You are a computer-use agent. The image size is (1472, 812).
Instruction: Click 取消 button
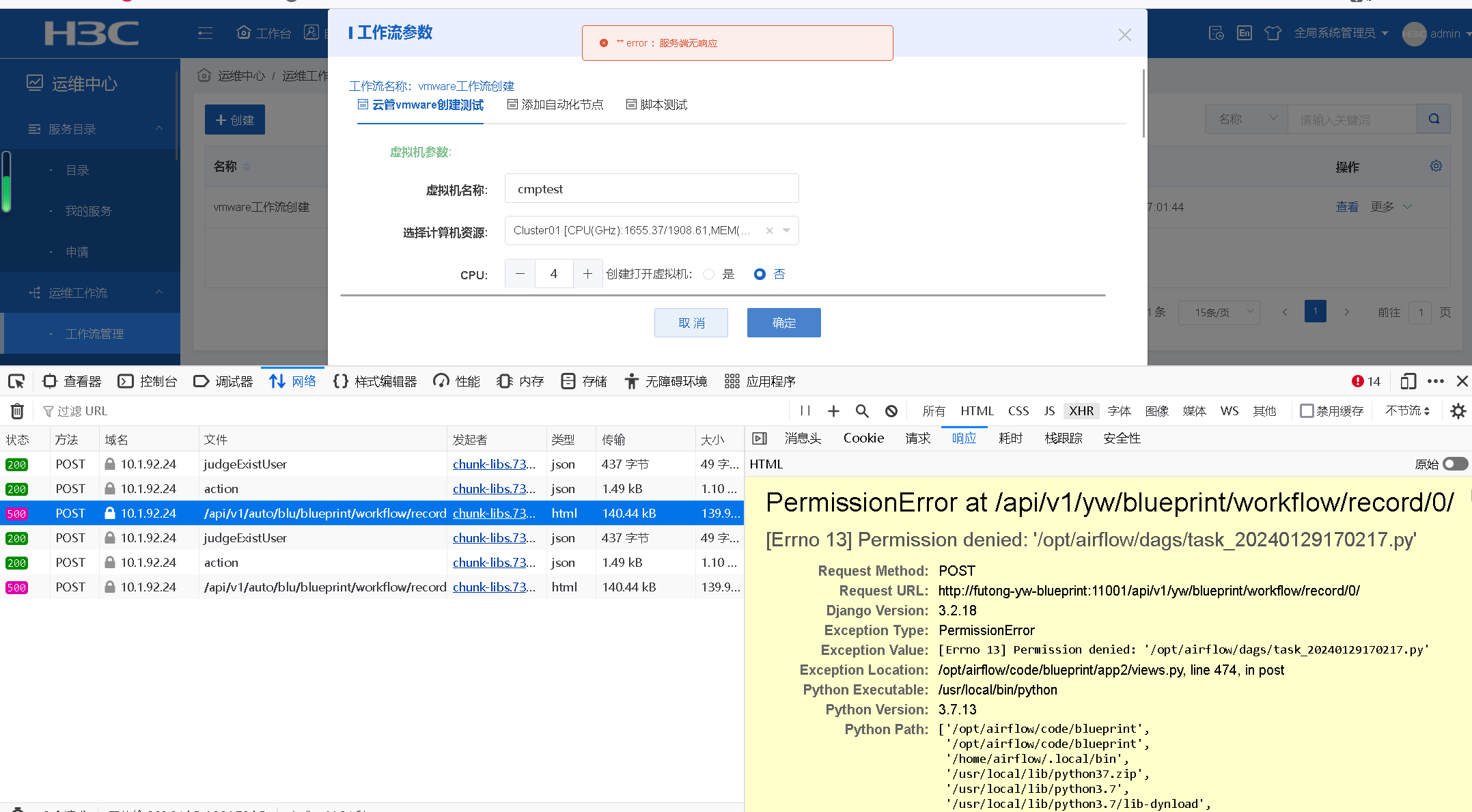coord(691,322)
